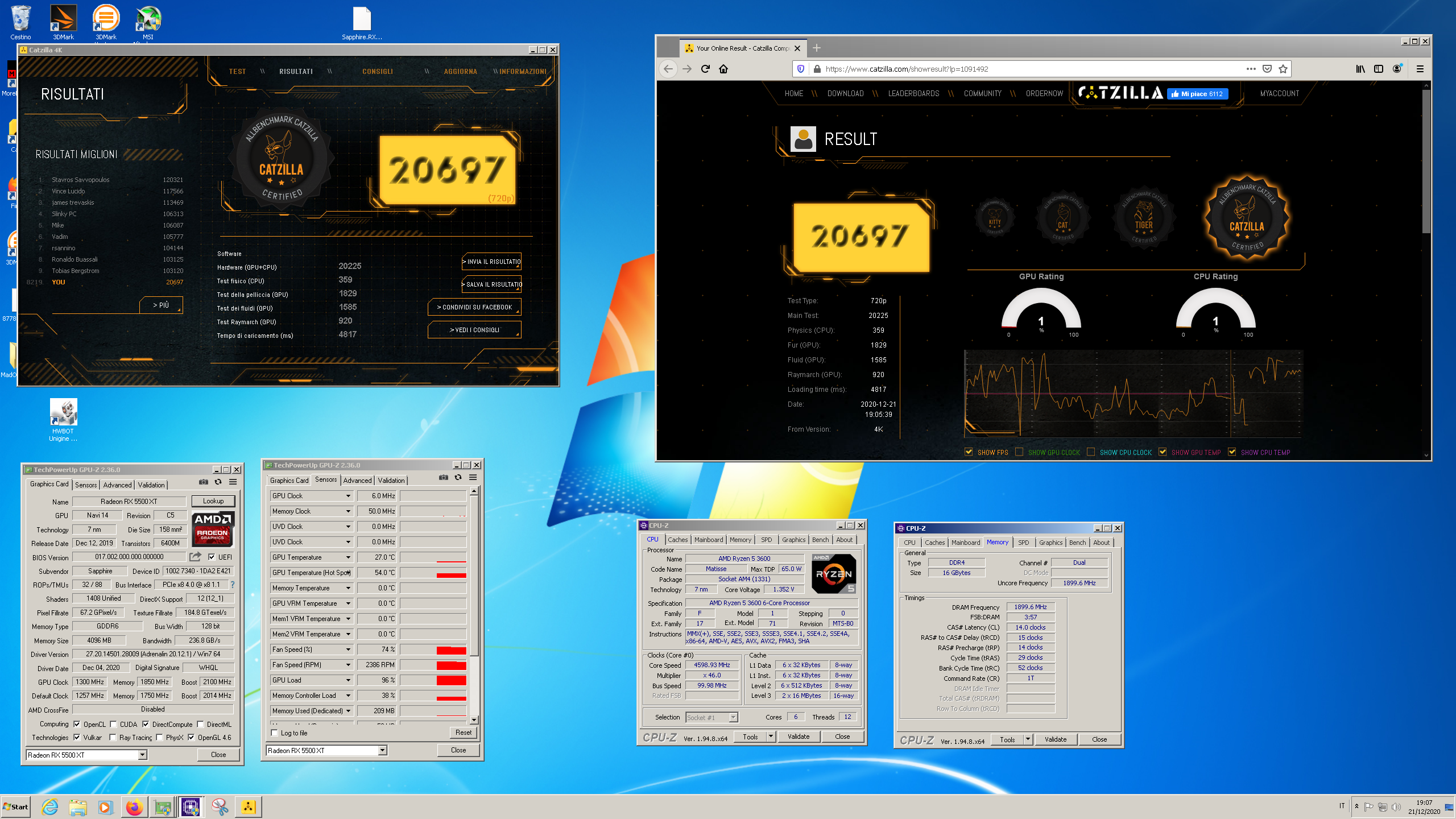Viewport: 1456px width, 819px height.
Task: Toggle OpenCL checkbox in GPU-Z
Action: tap(77, 725)
